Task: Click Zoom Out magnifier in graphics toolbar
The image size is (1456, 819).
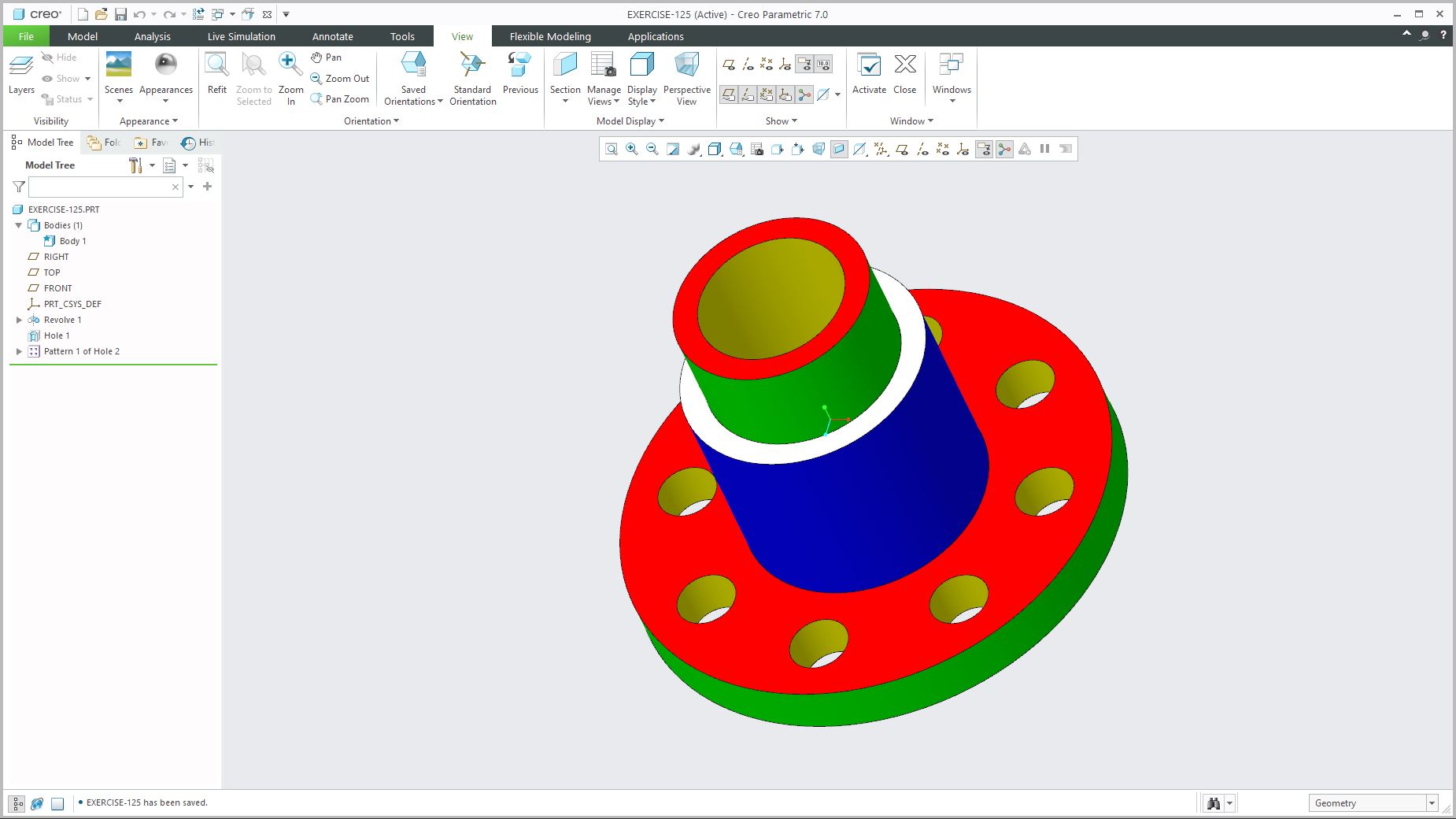Action: click(x=652, y=149)
